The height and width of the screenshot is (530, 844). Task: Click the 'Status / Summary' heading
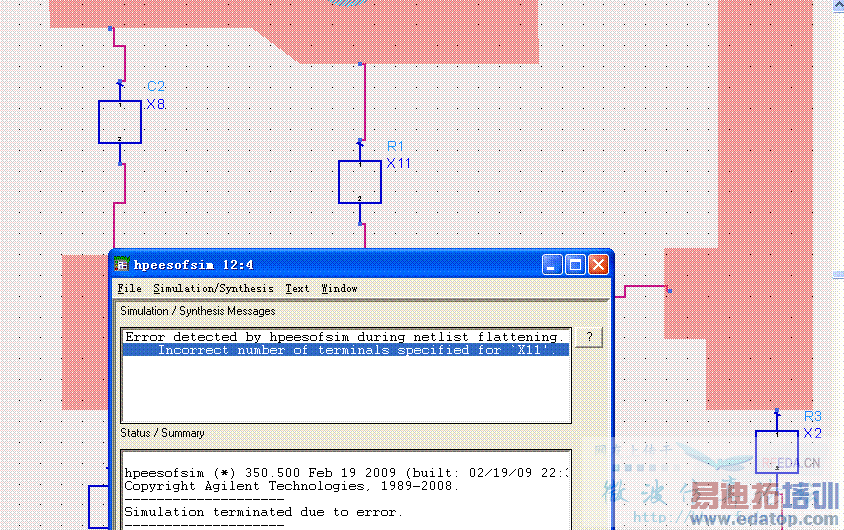pyautogui.click(x=162, y=433)
